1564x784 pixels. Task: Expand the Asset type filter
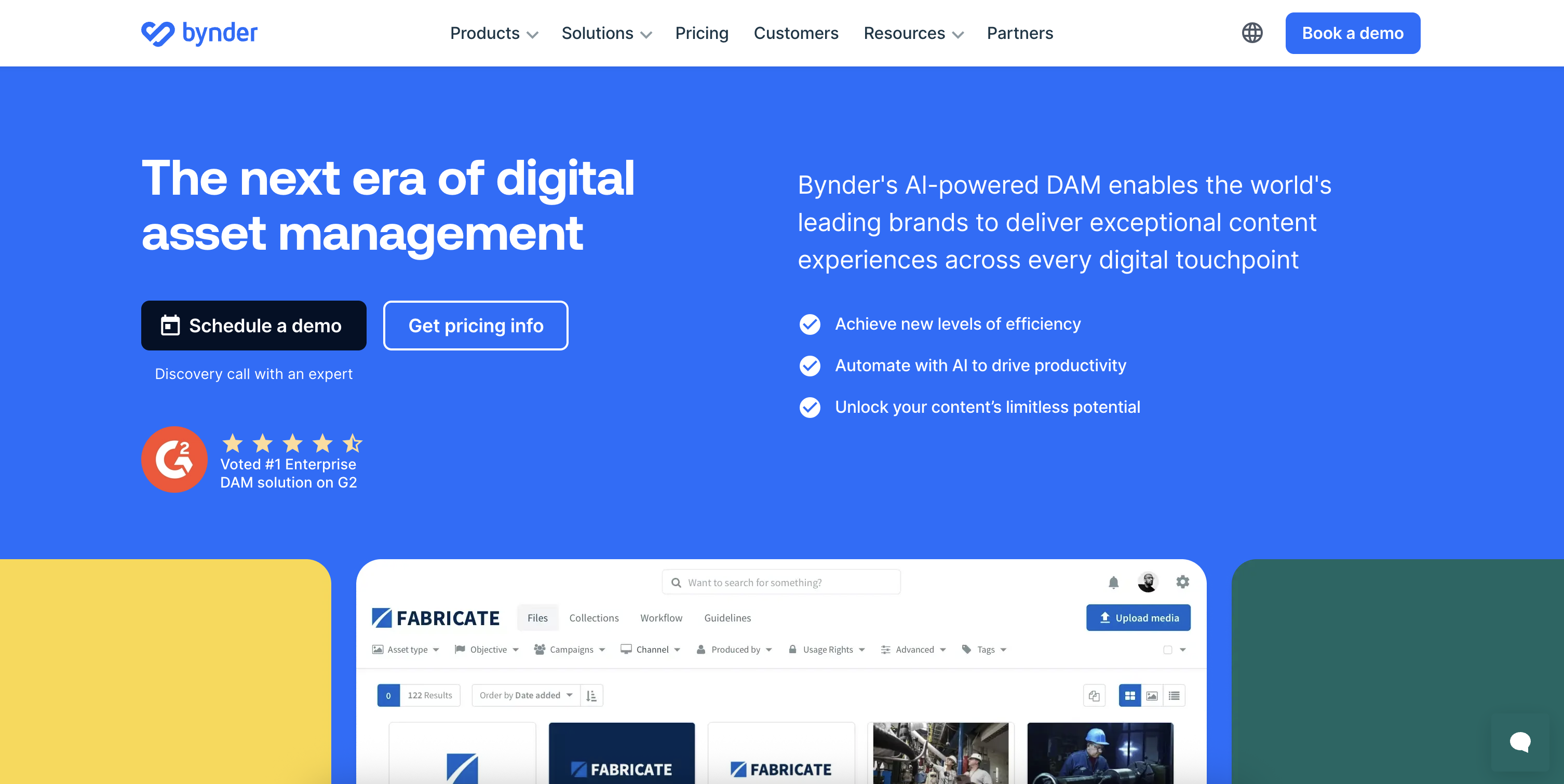(406, 649)
